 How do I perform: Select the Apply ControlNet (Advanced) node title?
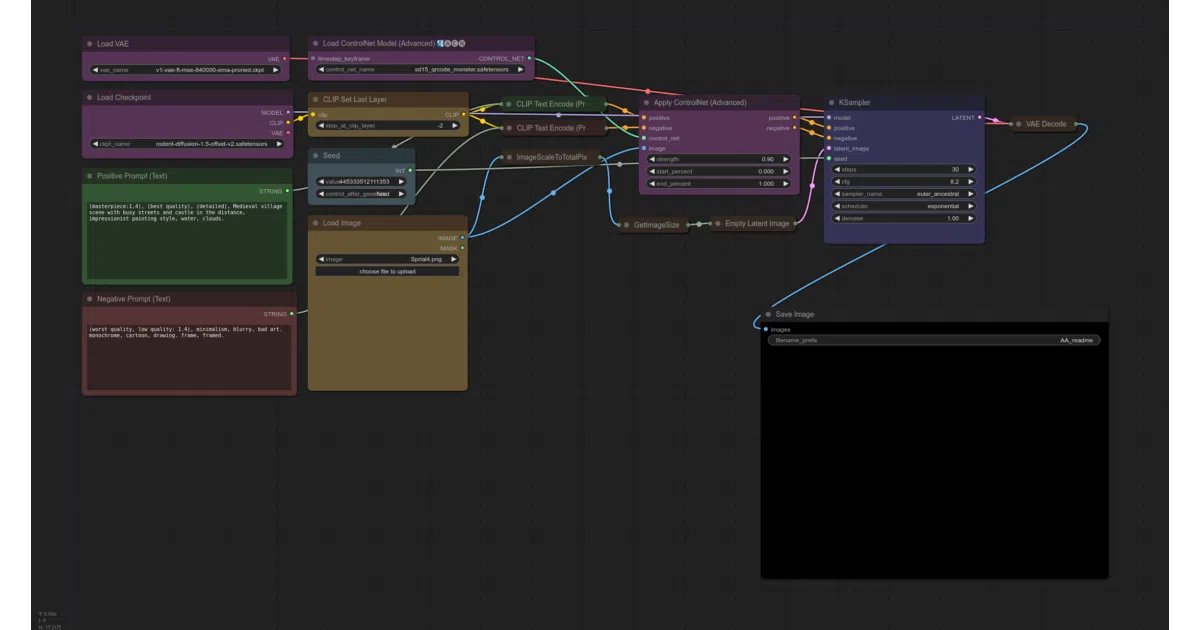pyautogui.click(x=700, y=103)
